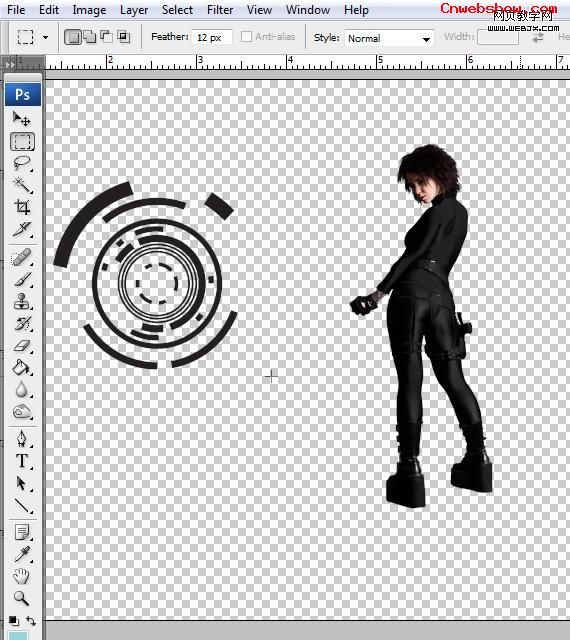
Task: Open the Select menu
Action: coord(177,10)
